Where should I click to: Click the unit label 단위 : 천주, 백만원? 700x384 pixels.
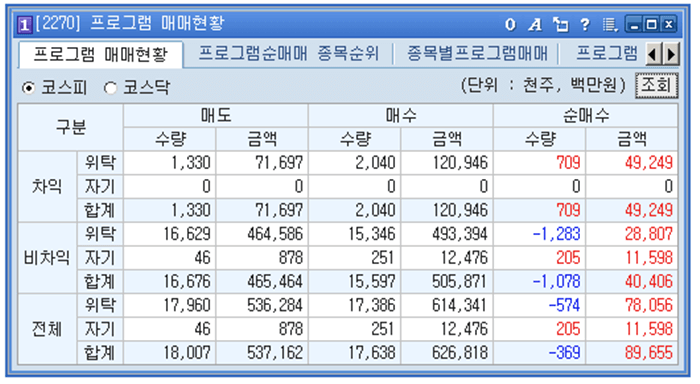(543, 85)
